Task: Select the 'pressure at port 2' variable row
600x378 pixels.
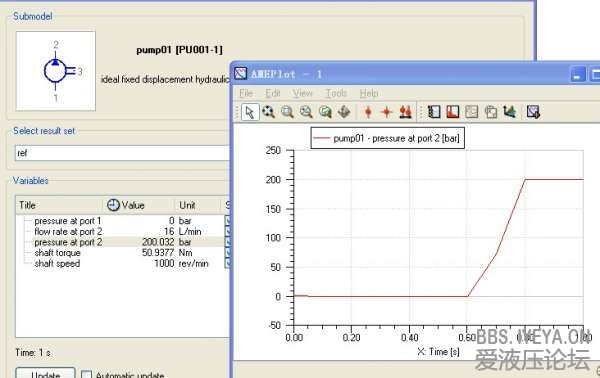Action: click(121, 242)
